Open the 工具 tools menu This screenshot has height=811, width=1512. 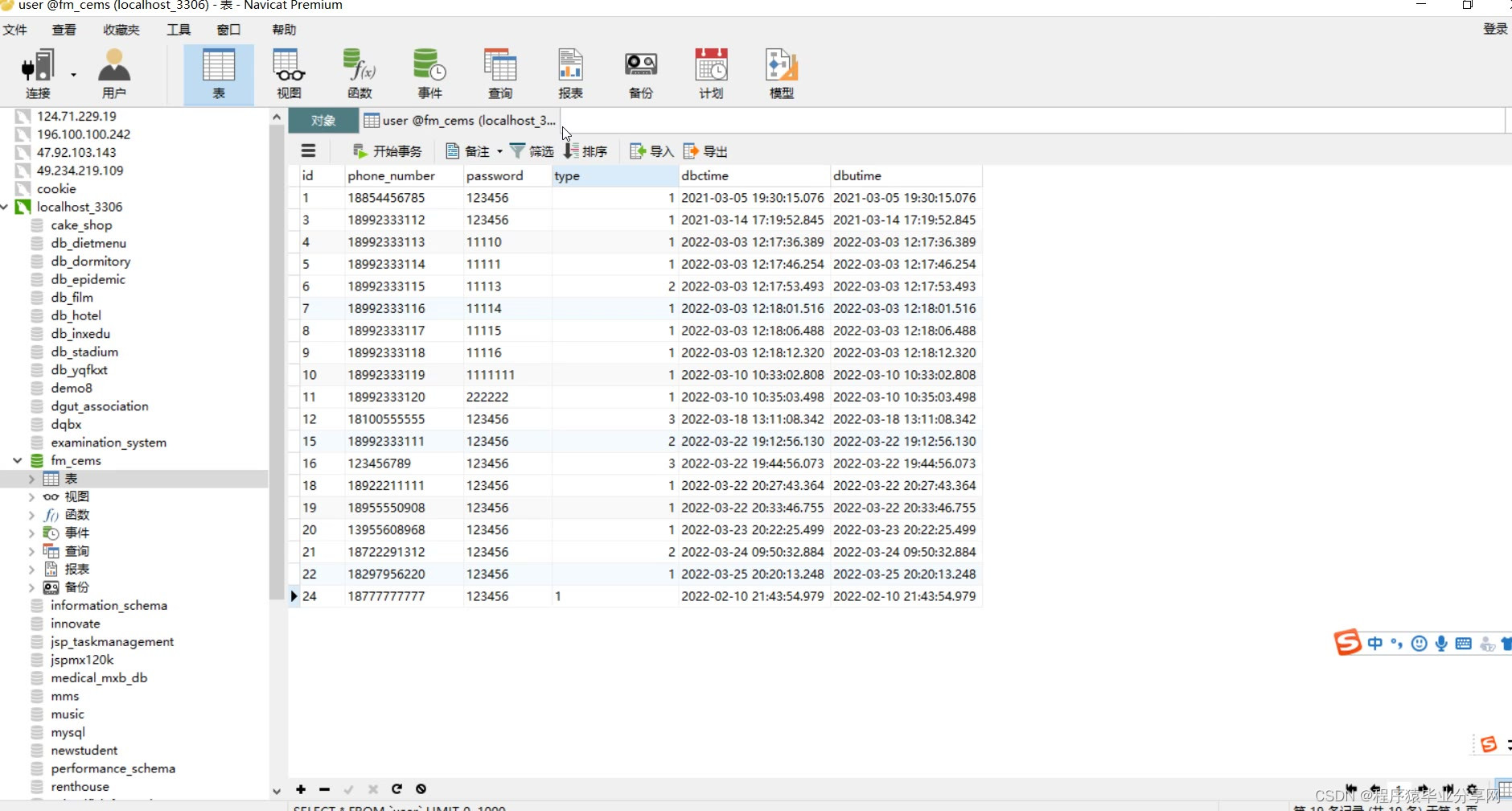tap(179, 30)
